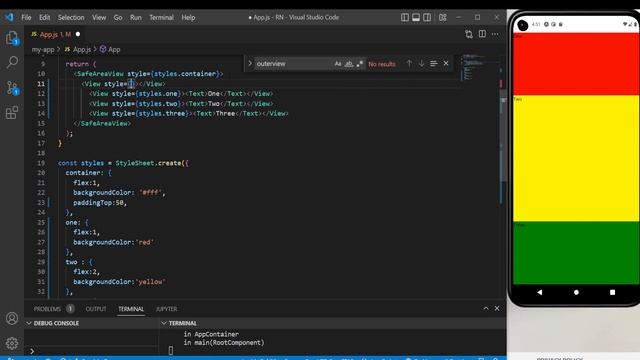Toggle panel layout icon in title bar

[x=416, y=17]
